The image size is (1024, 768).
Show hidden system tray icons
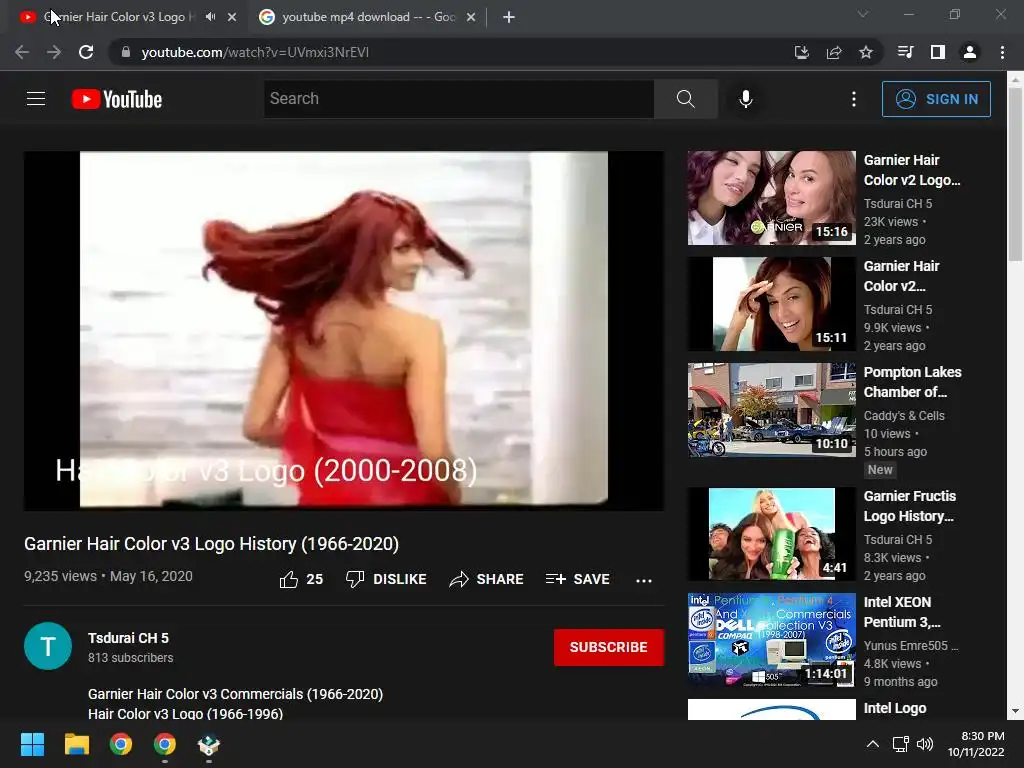click(872, 744)
